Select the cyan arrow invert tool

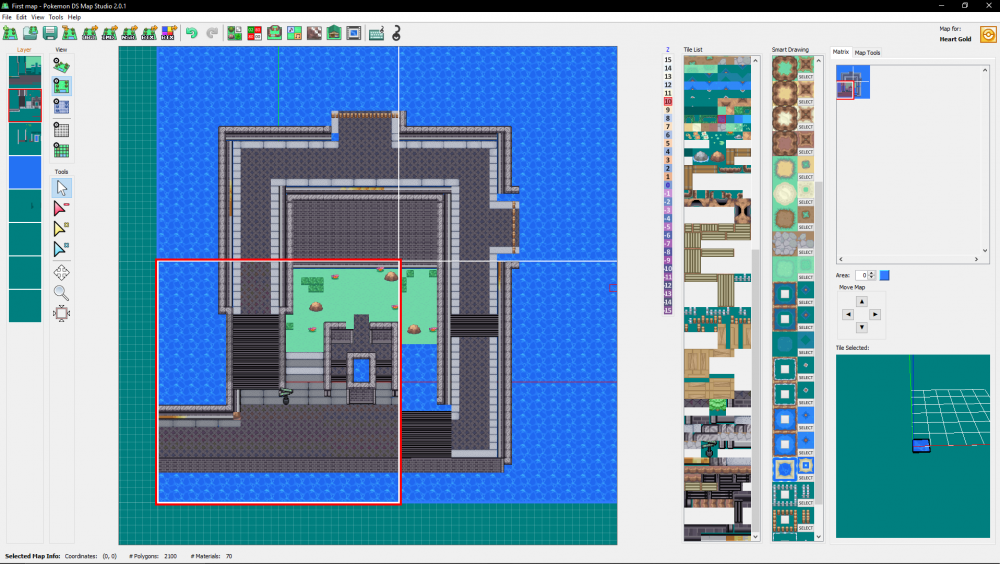click(61, 249)
